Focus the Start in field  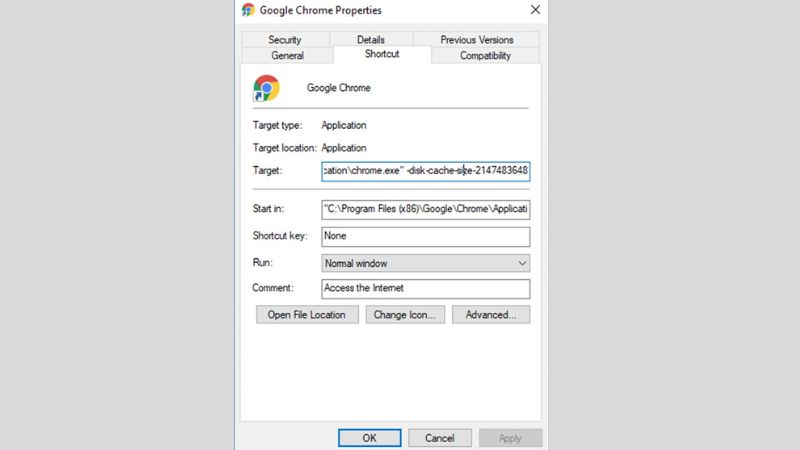(426, 209)
